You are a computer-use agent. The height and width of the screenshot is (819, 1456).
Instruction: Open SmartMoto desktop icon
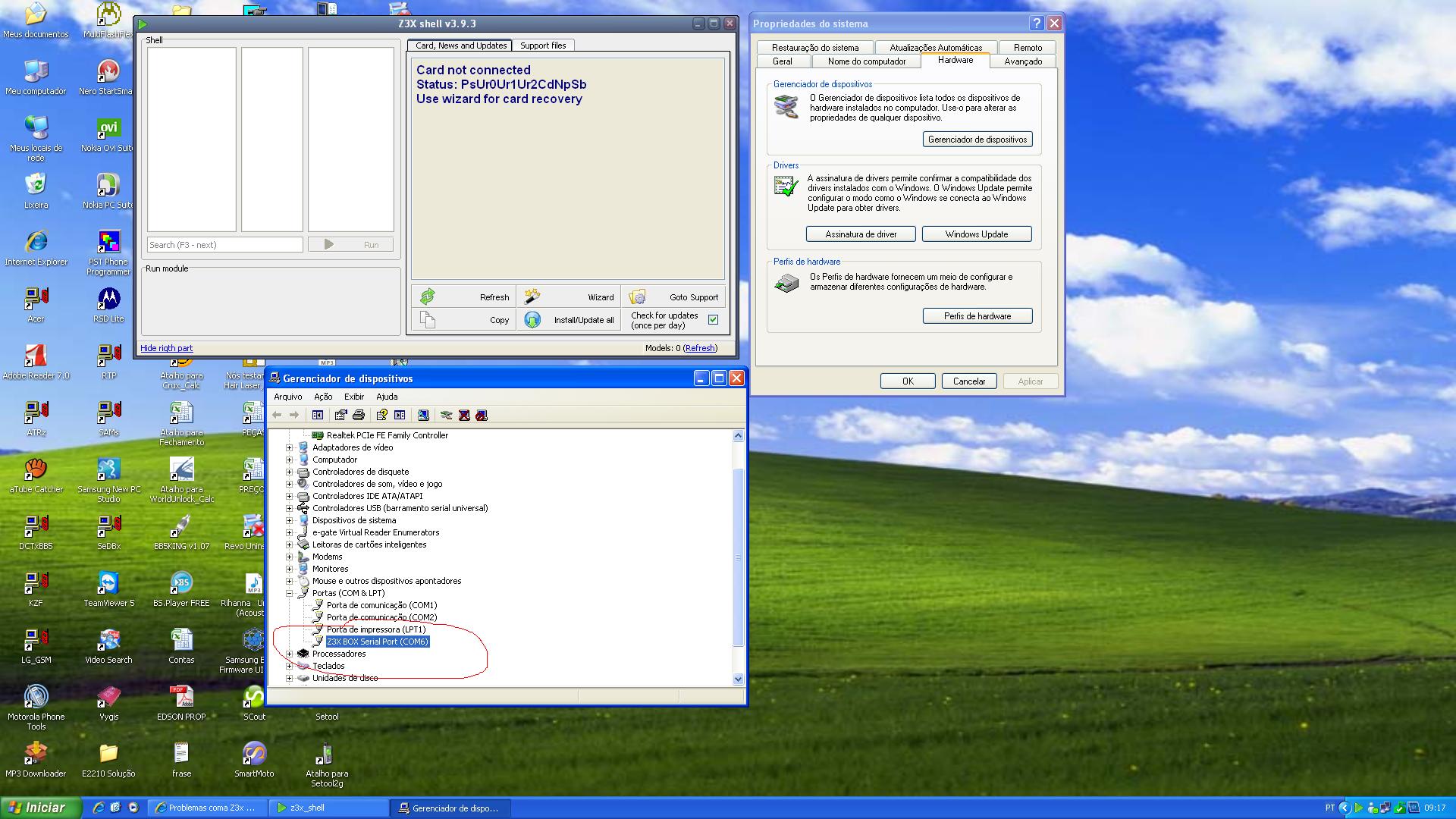tap(254, 760)
